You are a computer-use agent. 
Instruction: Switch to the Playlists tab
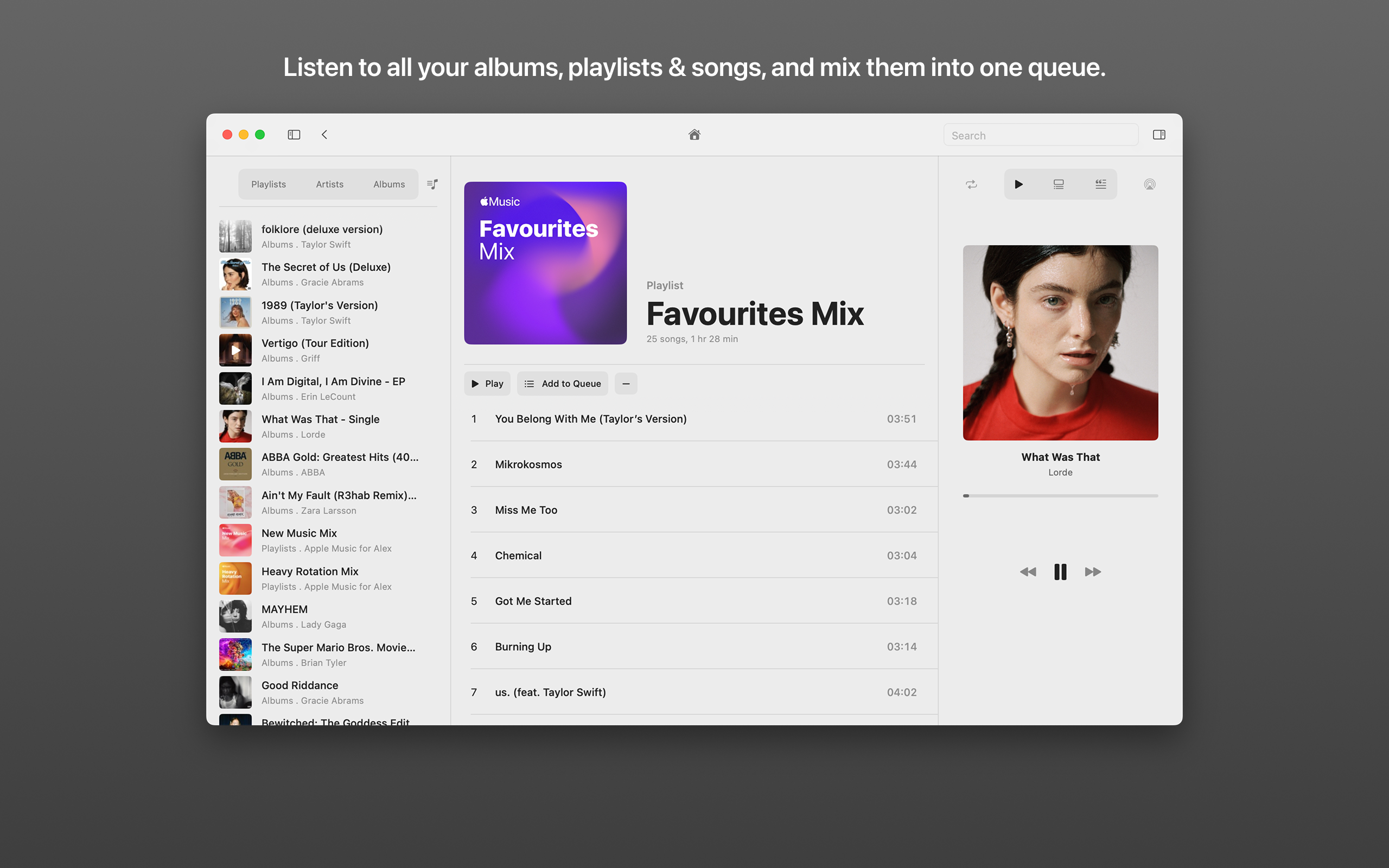click(268, 184)
